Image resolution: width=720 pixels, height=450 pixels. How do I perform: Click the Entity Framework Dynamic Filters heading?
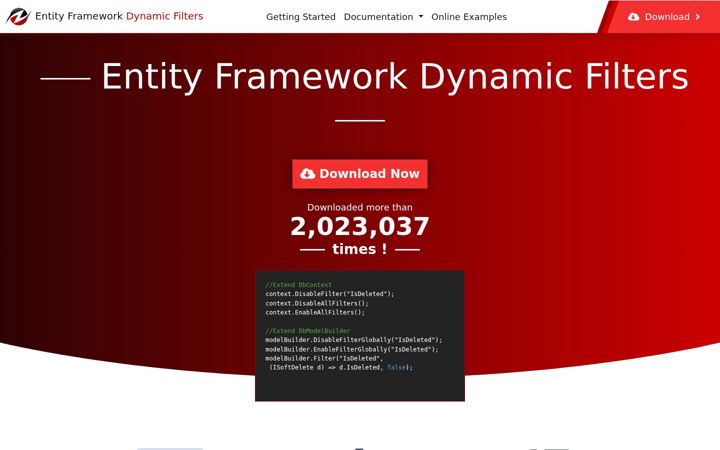[x=395, y=76]
